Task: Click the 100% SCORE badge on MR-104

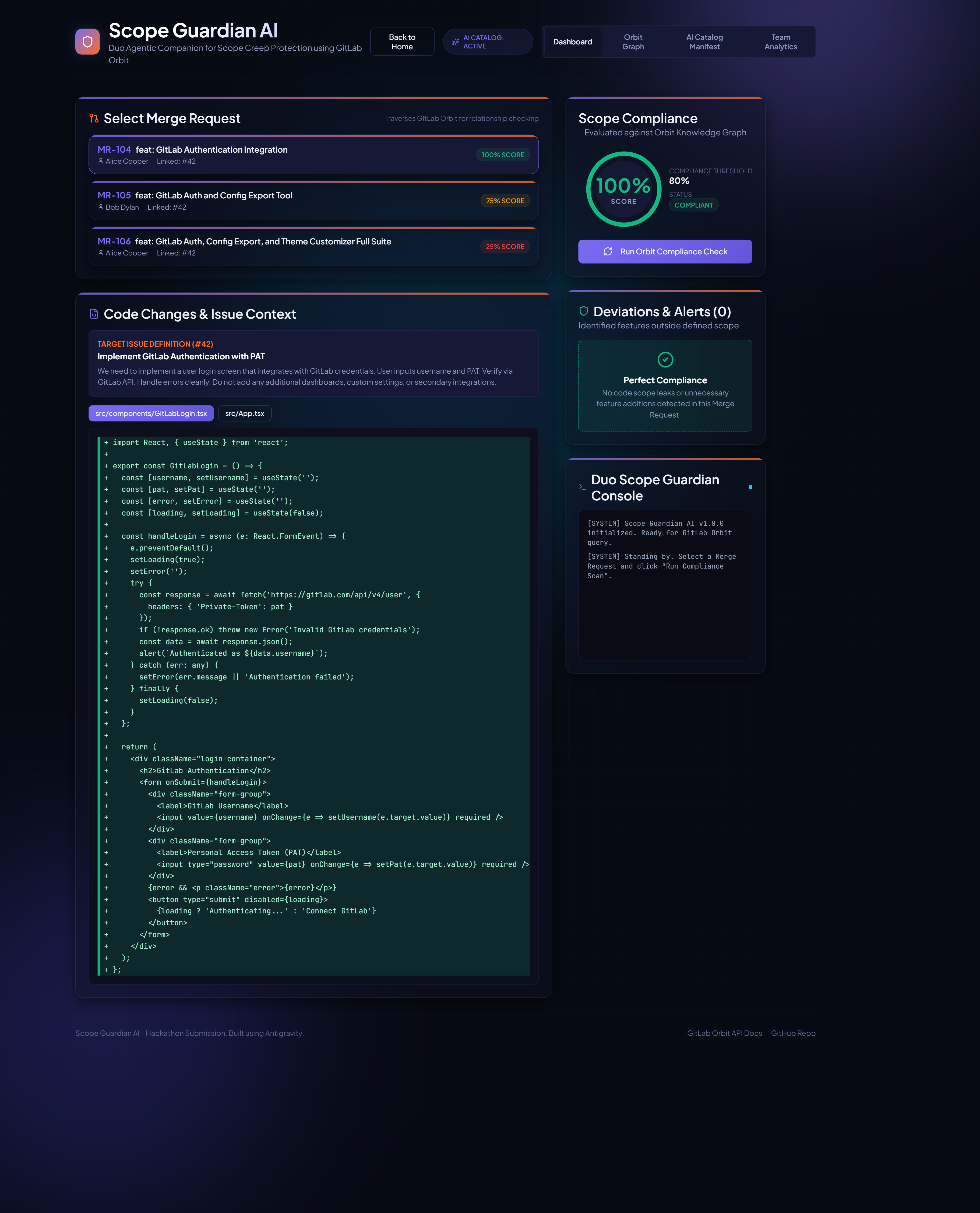Action: coord(503,155)
